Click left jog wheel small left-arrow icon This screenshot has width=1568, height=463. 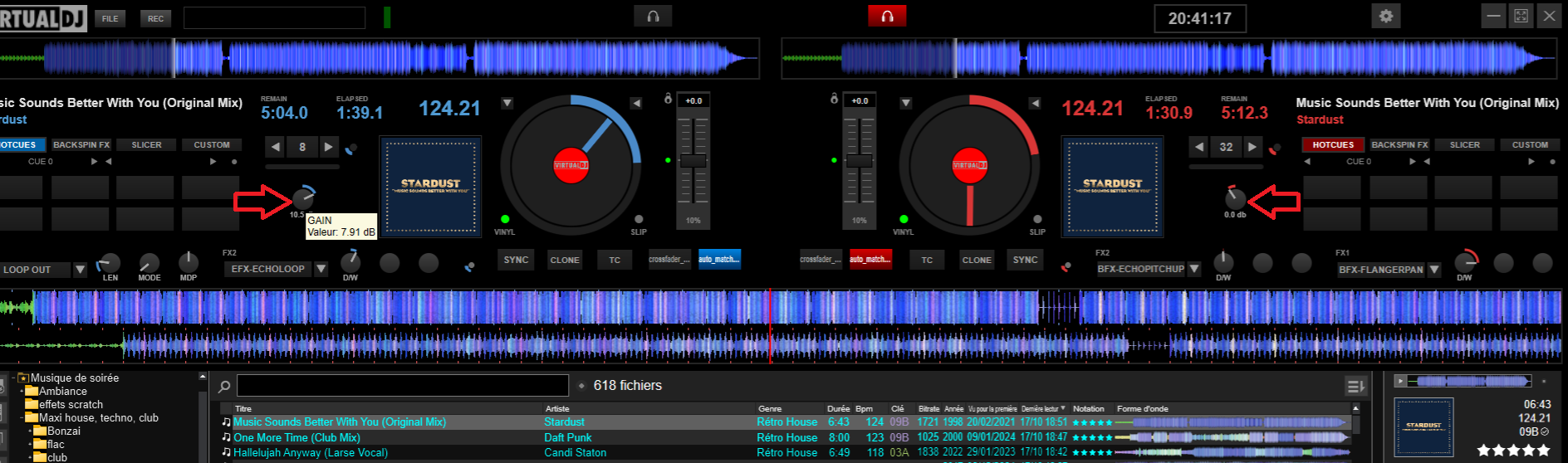[636, 103]
